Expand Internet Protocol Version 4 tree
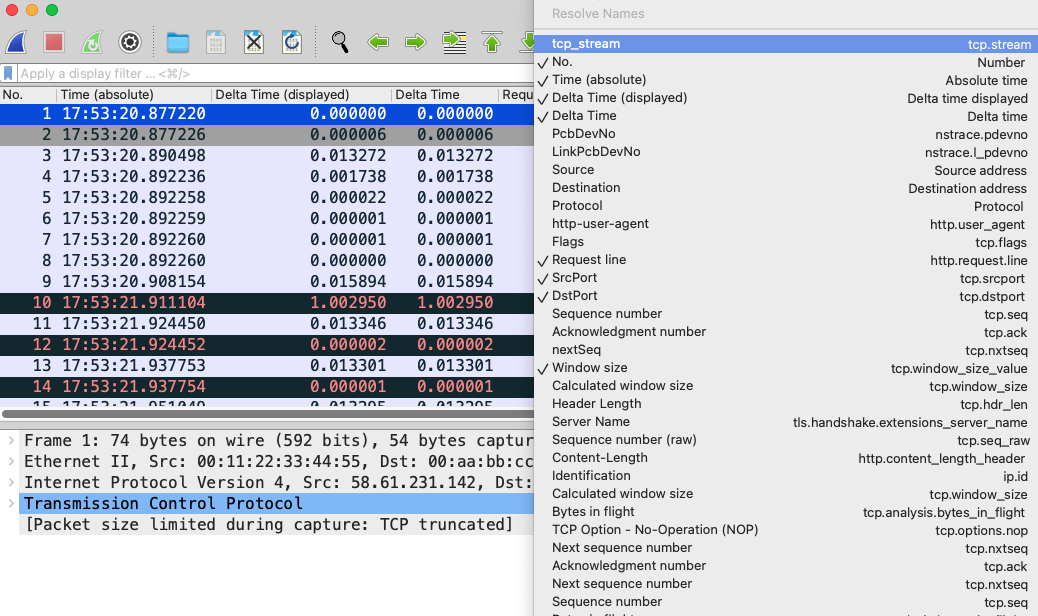 [x=11, y=483]
